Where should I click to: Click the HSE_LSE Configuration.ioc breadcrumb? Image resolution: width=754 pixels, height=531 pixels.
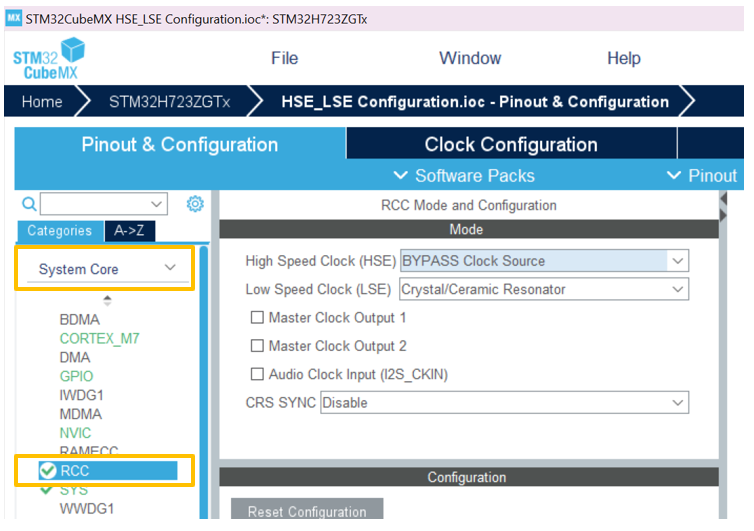point(475,101)
